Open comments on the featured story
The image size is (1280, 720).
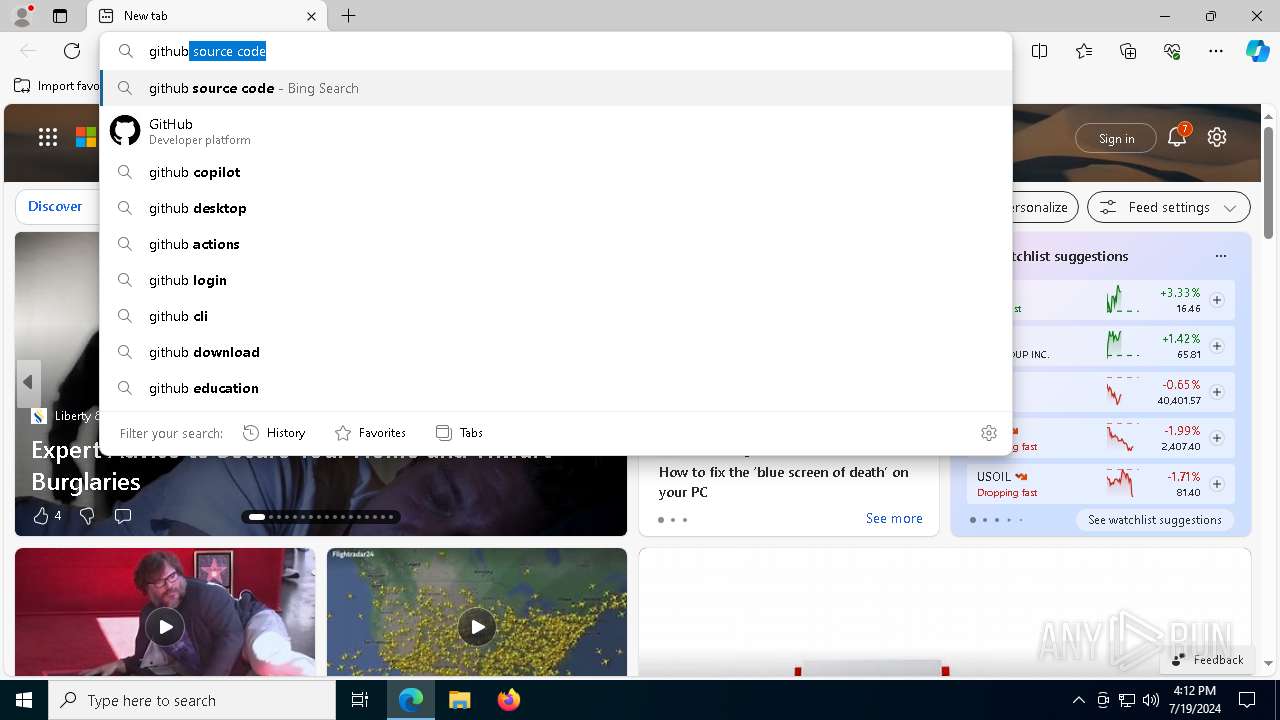(x=123, y=516)
